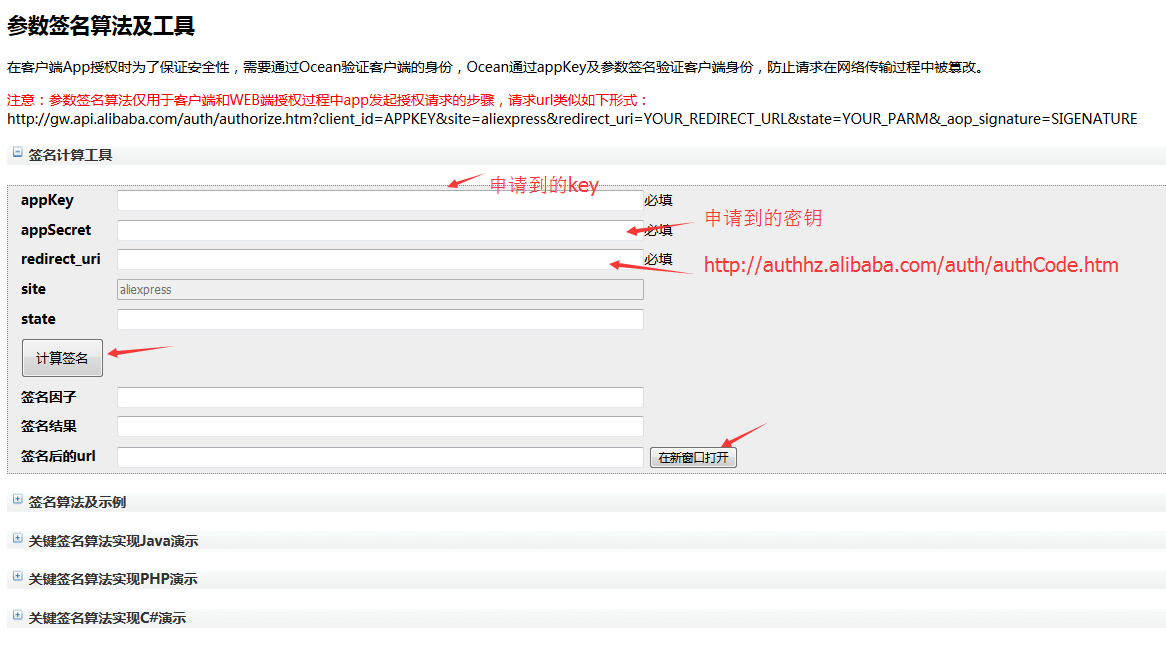This screenshot has height=664, width=1166.
Task: Click the state field label
Action: [38, 319]
